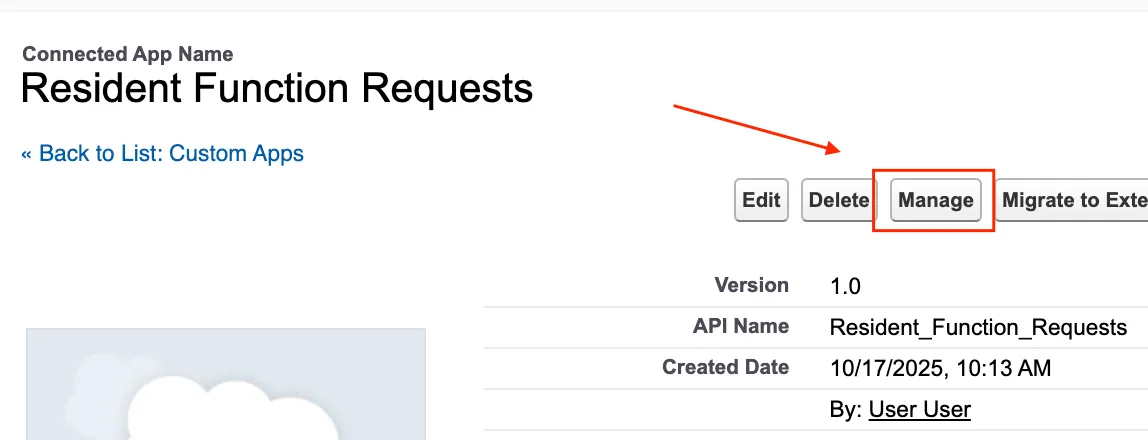Click the Migrate to External button
This screenshot has height=440, width=1148.
1072,200
